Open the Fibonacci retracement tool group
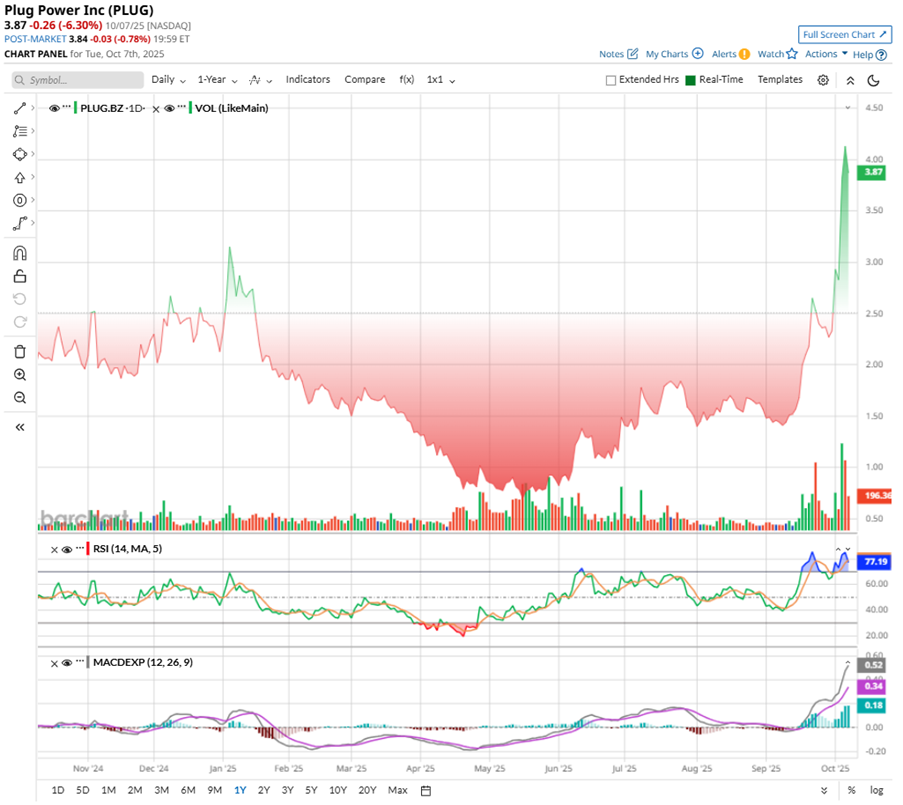 tap(20, 131)
